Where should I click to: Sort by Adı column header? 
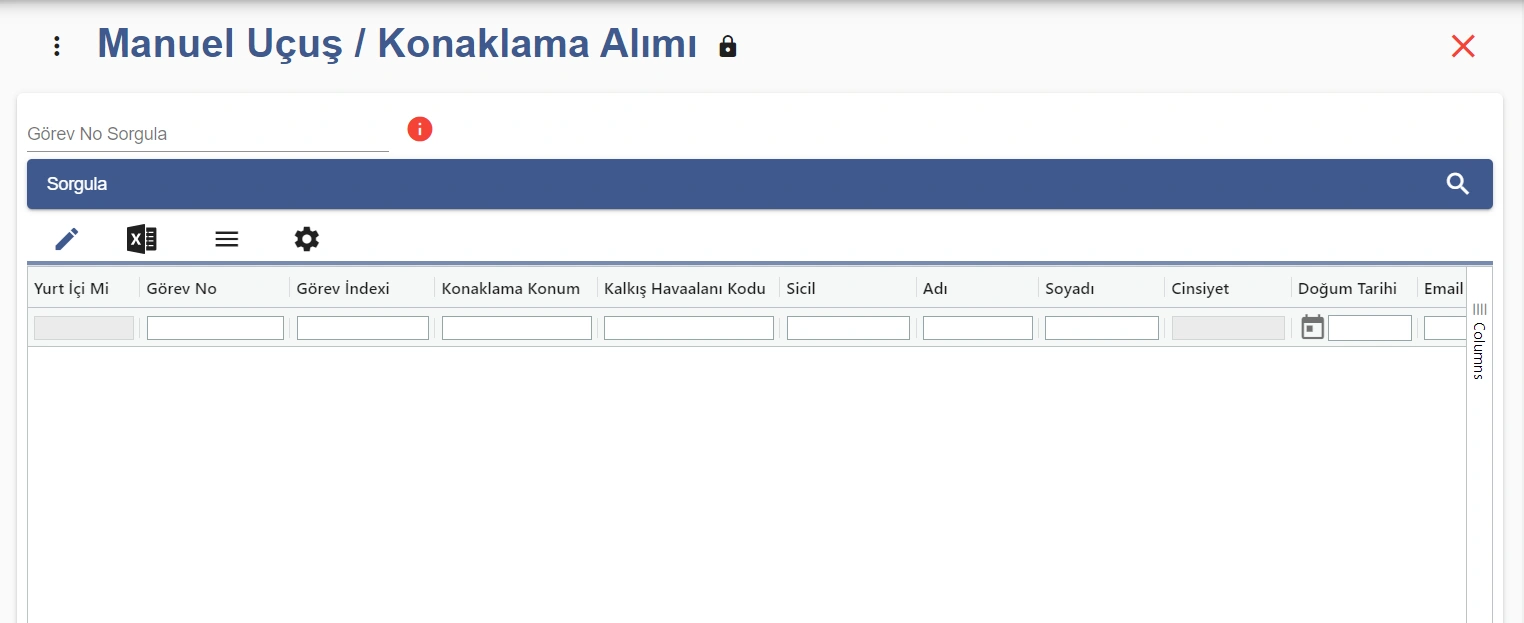(x=936, y=289)
